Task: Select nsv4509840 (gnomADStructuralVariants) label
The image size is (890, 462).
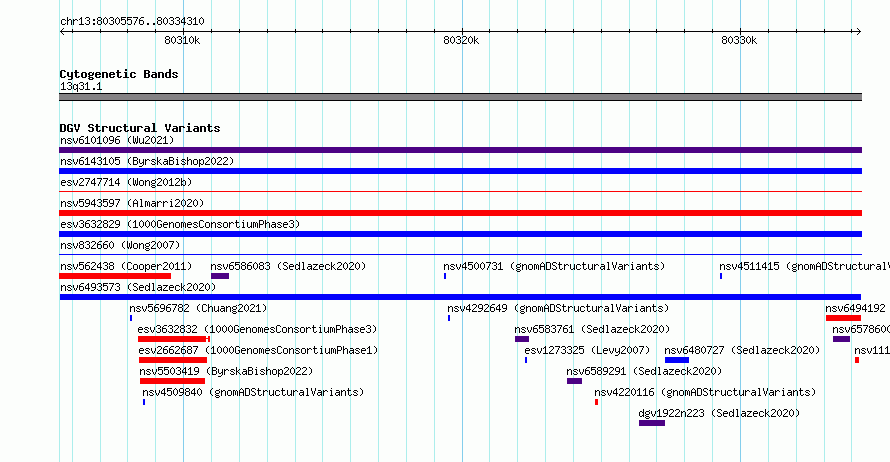Action: tap(253, 392)
